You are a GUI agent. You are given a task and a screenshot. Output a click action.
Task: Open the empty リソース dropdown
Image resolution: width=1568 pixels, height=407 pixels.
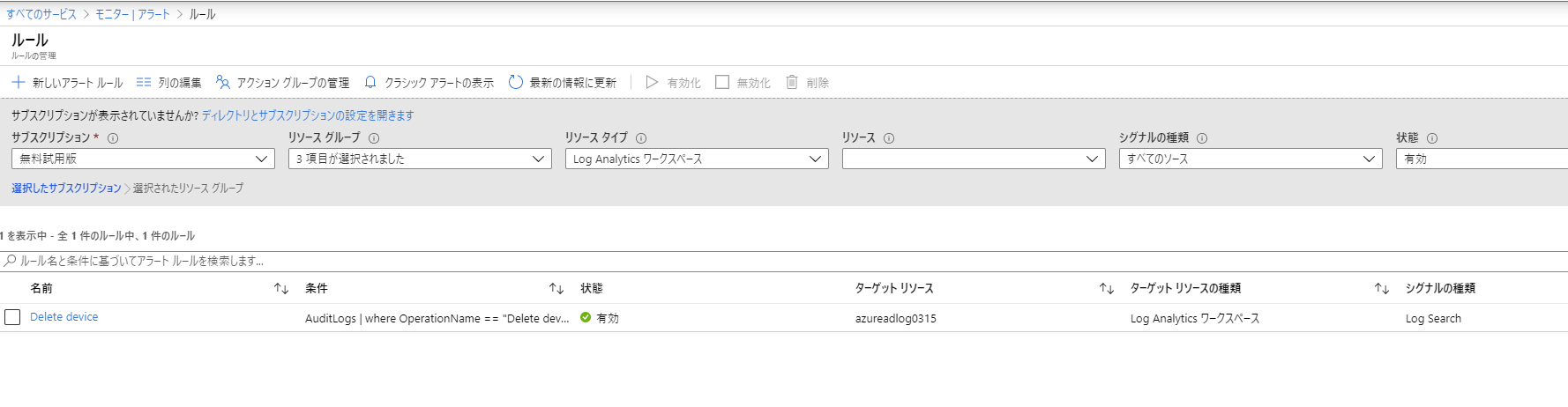(974, 159)
